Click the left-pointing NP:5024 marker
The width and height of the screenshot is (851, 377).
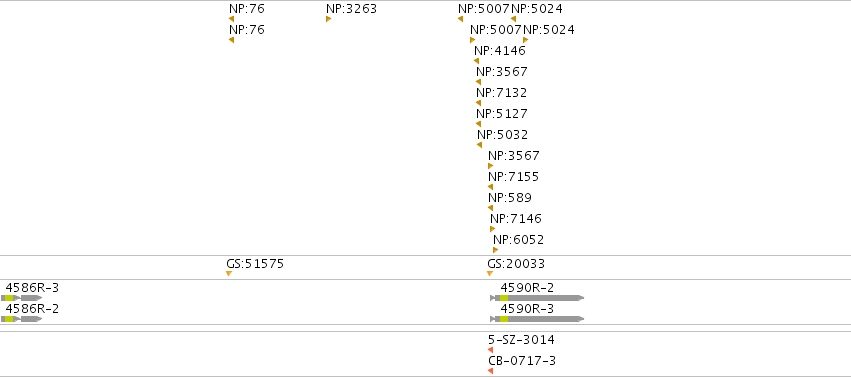513,19
